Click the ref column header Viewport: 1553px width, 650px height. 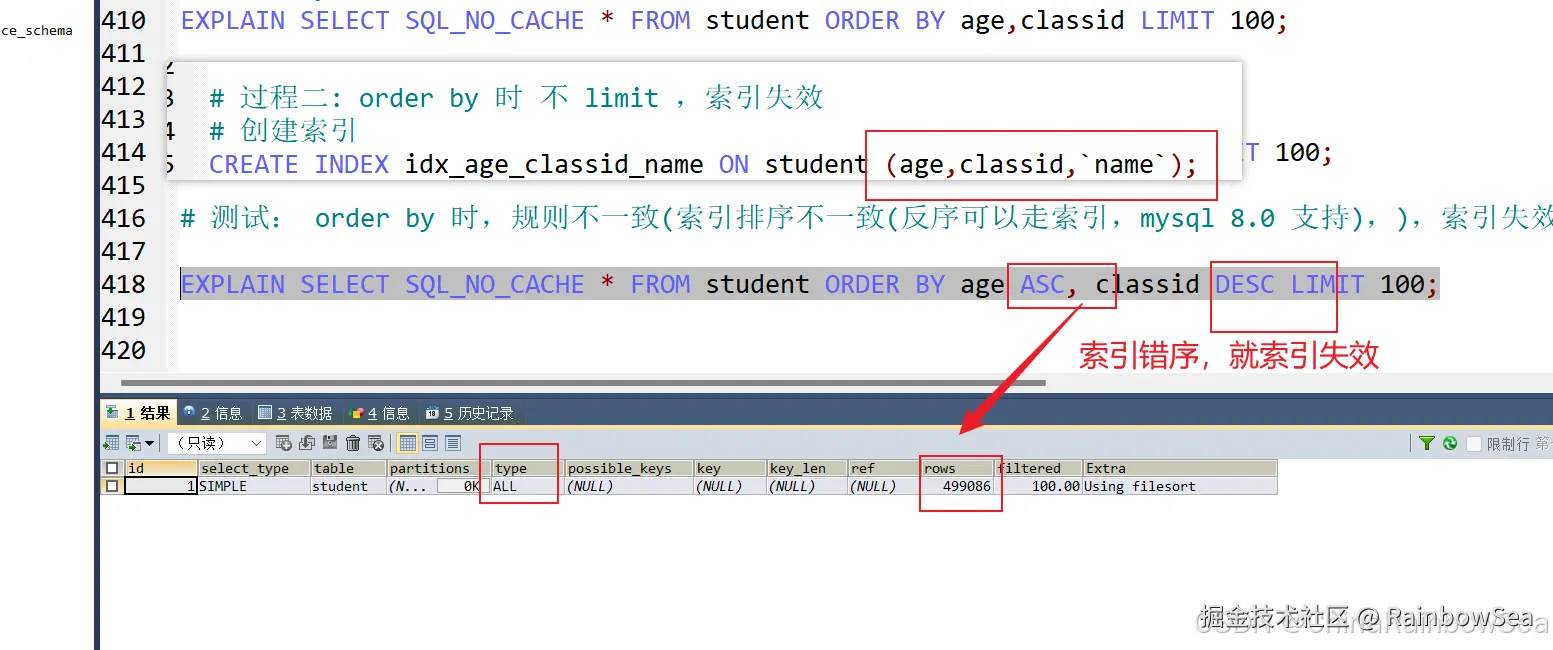[x=884, y=468]
